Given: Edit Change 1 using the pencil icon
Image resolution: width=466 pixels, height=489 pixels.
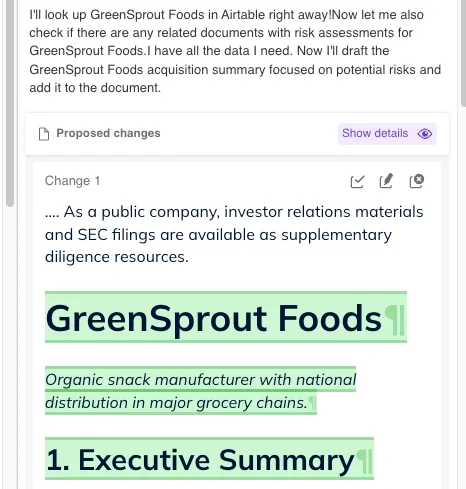Looking at the screenshot, I should tap(387, 181).
